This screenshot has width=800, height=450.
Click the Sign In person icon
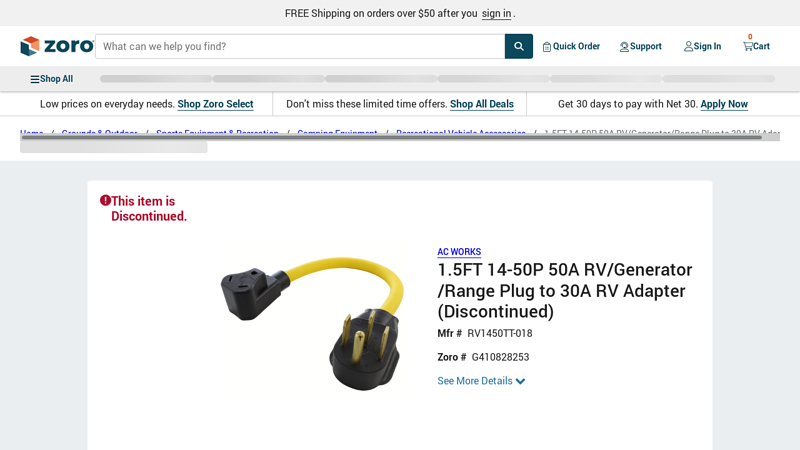point(688,46)
